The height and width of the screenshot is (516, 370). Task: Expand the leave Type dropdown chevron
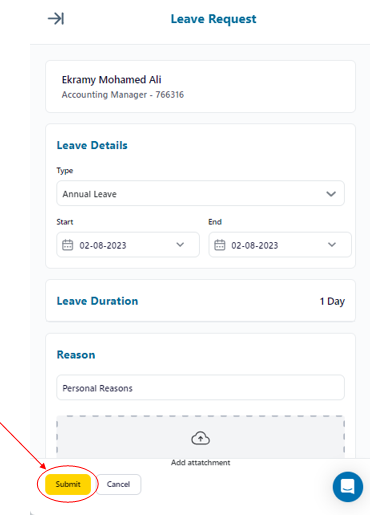coord(331,194)
